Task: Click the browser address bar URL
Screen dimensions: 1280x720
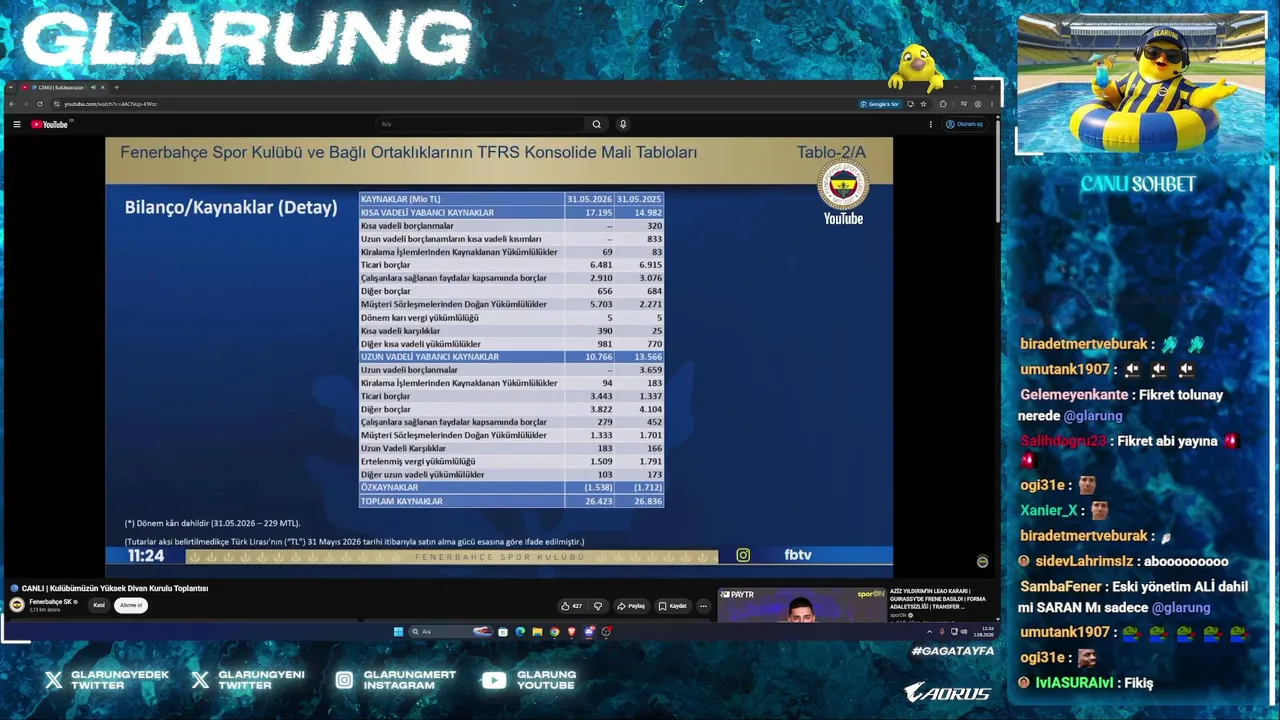Action: click(111, 104)
